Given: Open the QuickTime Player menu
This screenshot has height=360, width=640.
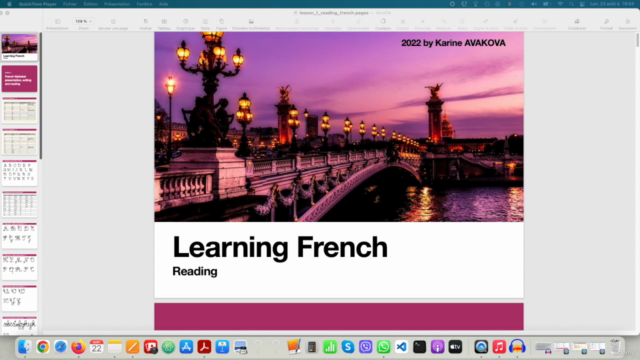Looking at the screenshot, I should (x=38, y=4).
